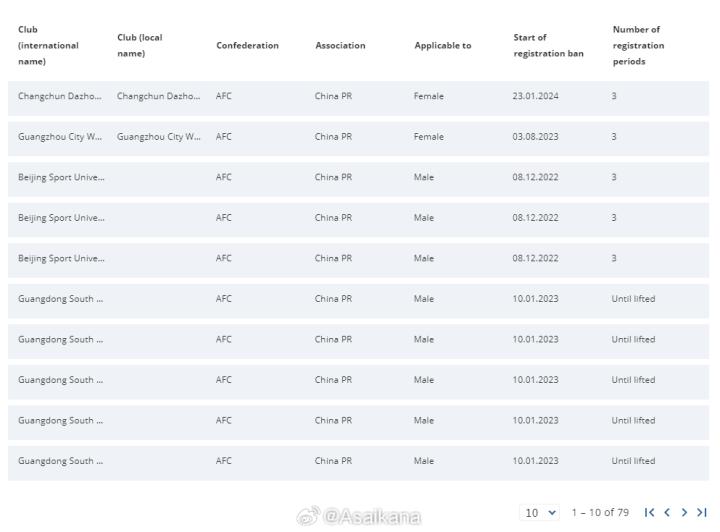Jump to the last page of results

(x=701, y=513)
